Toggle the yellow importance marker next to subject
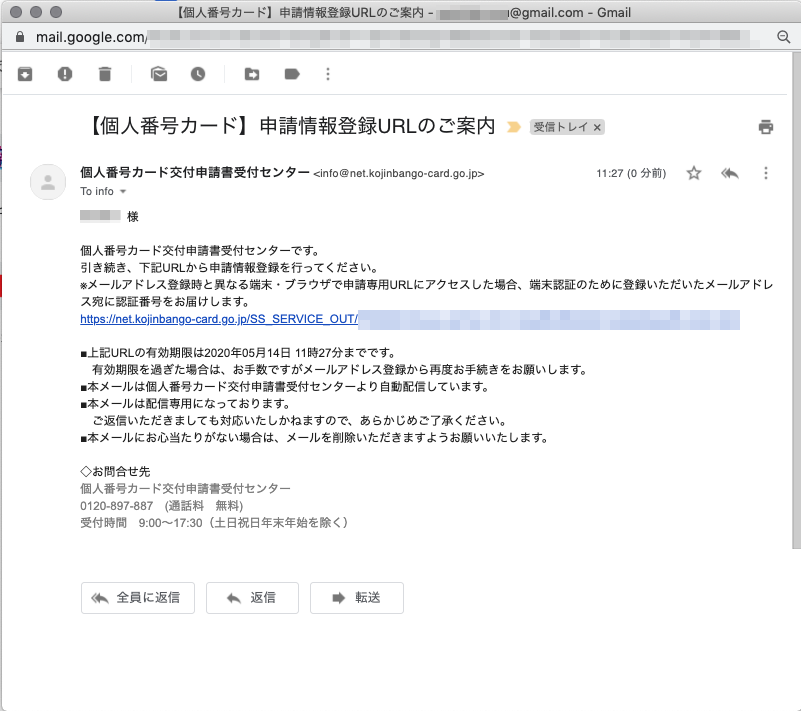The image size is (801, 711). coord(514,127)
